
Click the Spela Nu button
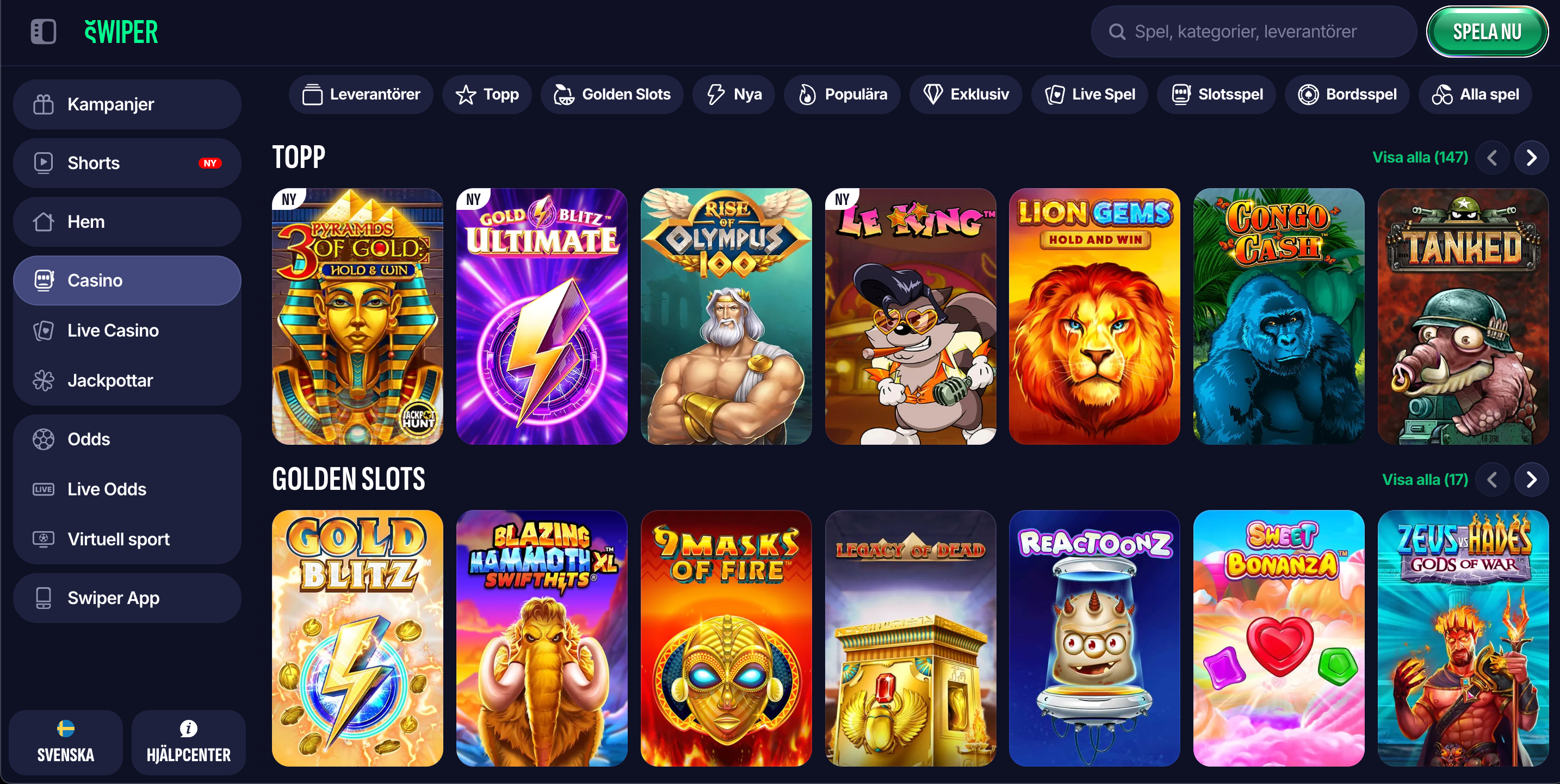[1487, 32]
